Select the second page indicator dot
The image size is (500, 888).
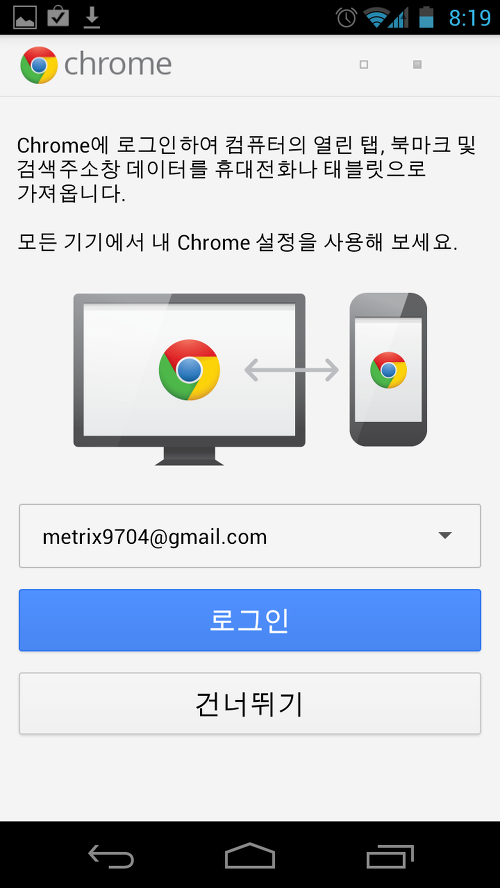point(417,65)
